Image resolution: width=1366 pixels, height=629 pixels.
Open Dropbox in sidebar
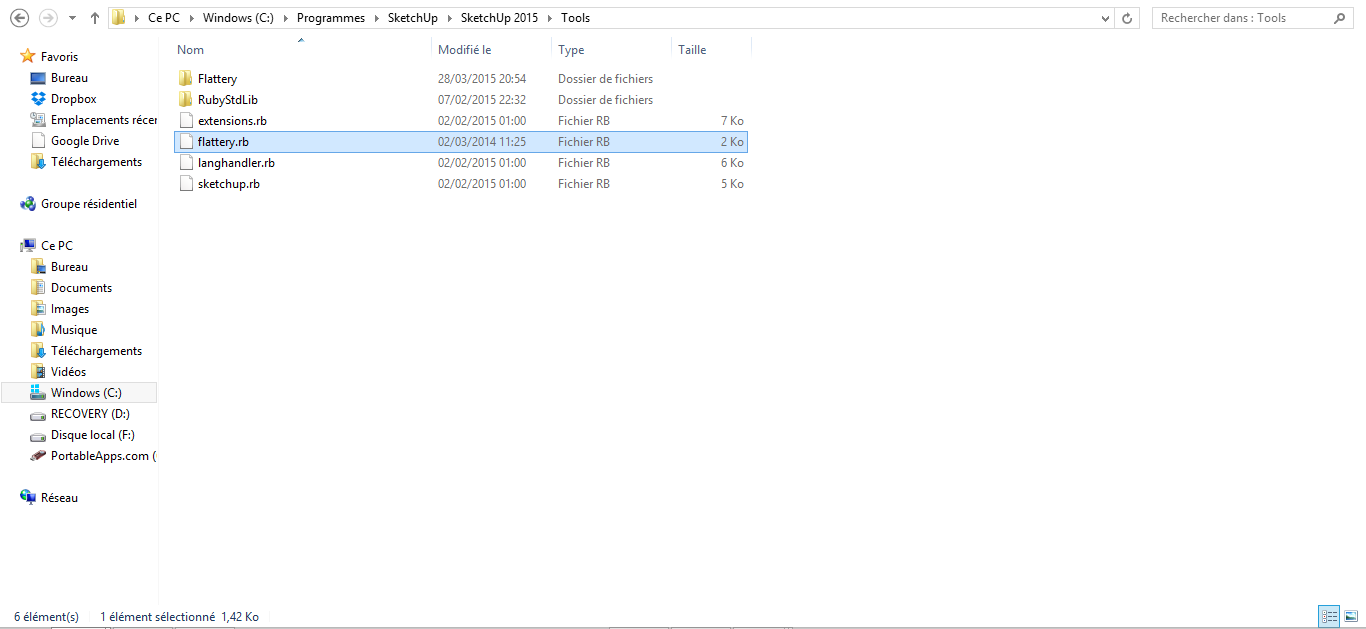73,99
